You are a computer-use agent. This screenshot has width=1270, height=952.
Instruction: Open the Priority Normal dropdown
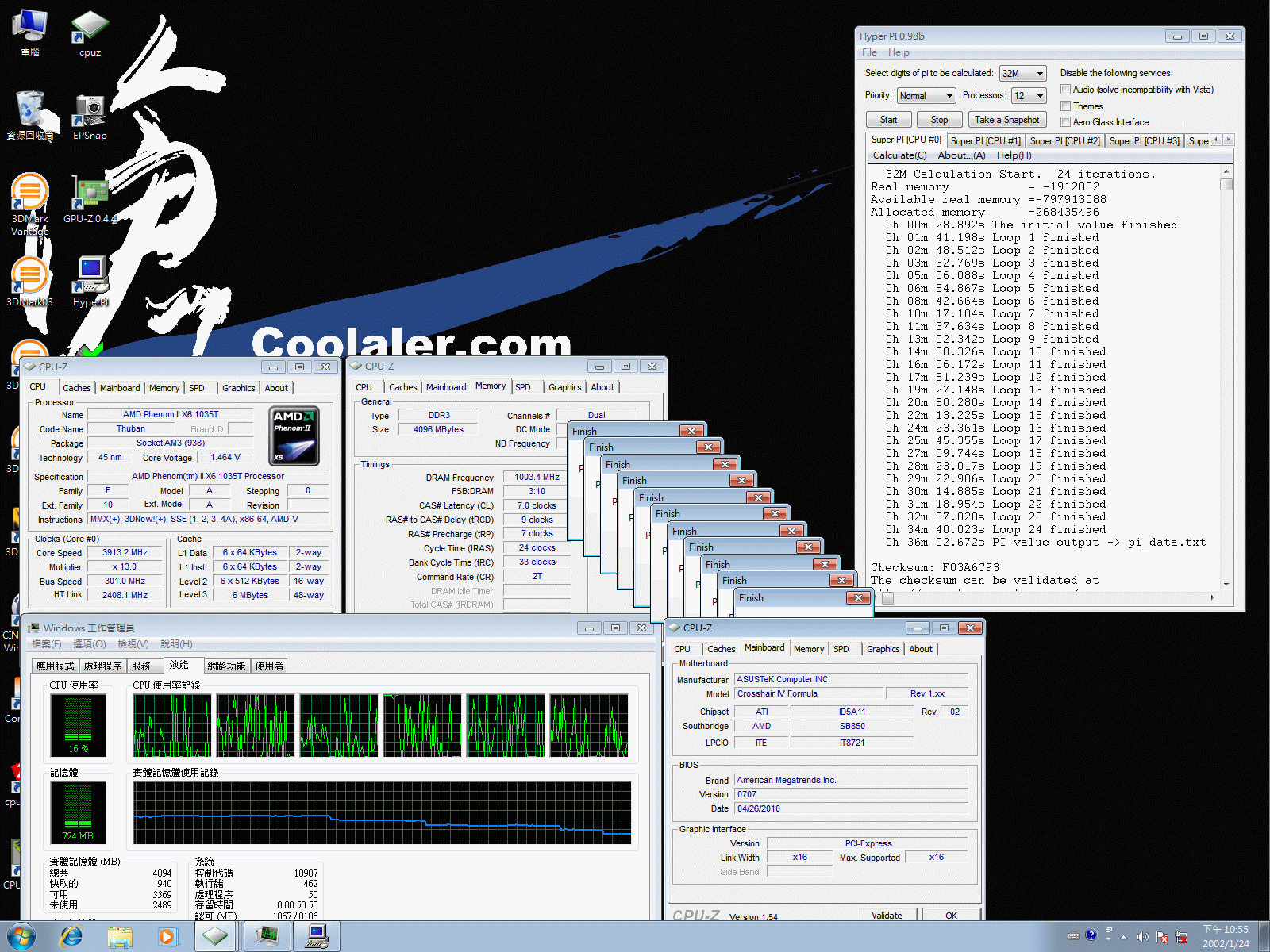tap(926, 96)
